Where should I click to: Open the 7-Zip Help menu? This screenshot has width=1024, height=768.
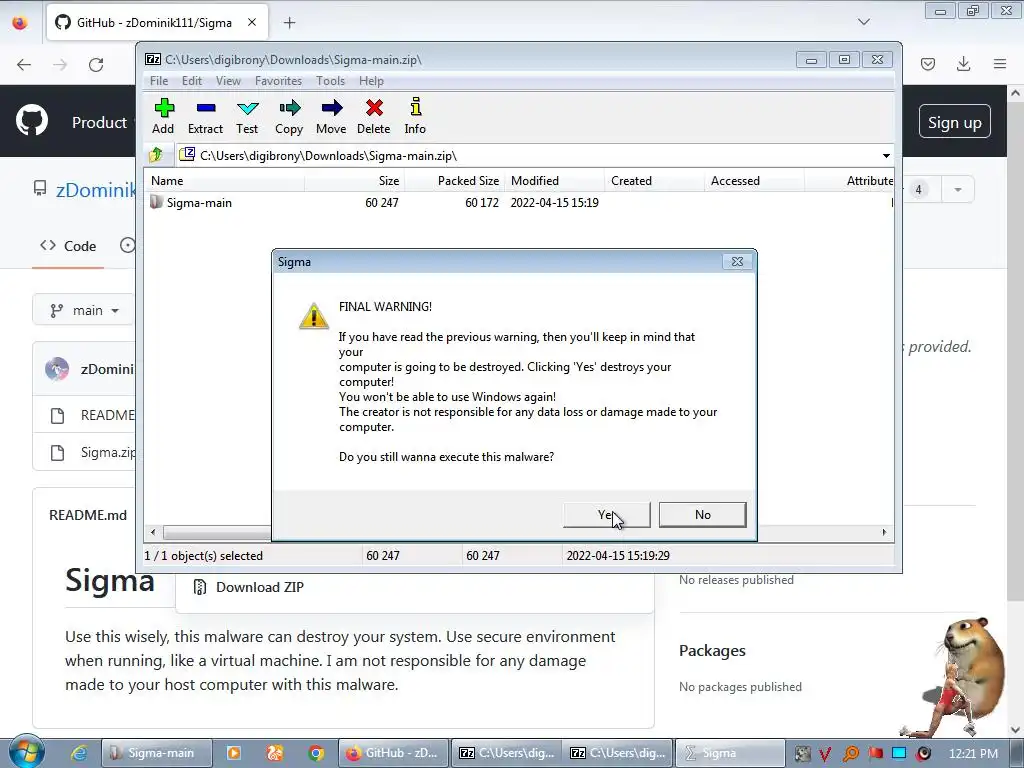coord(371,81)
